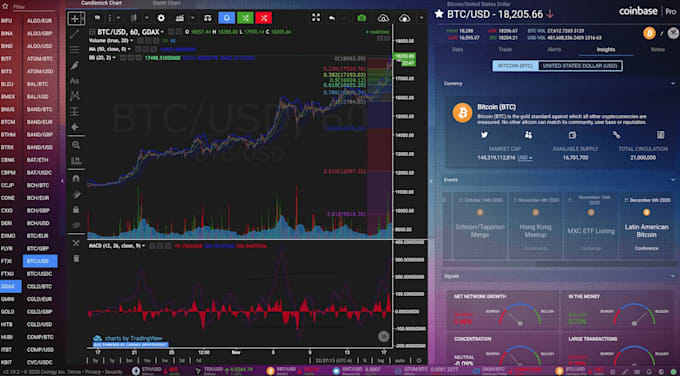Click the orange Bitcoin coin icon near Coinbase logo

[x=649, y=33]
